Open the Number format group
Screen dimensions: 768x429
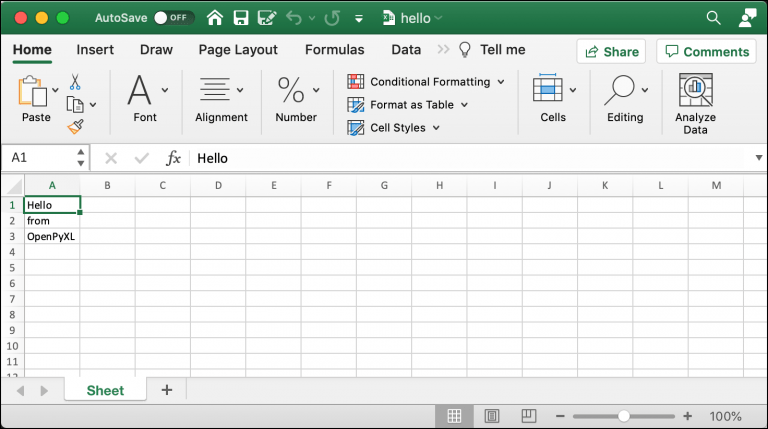[296, 99]
